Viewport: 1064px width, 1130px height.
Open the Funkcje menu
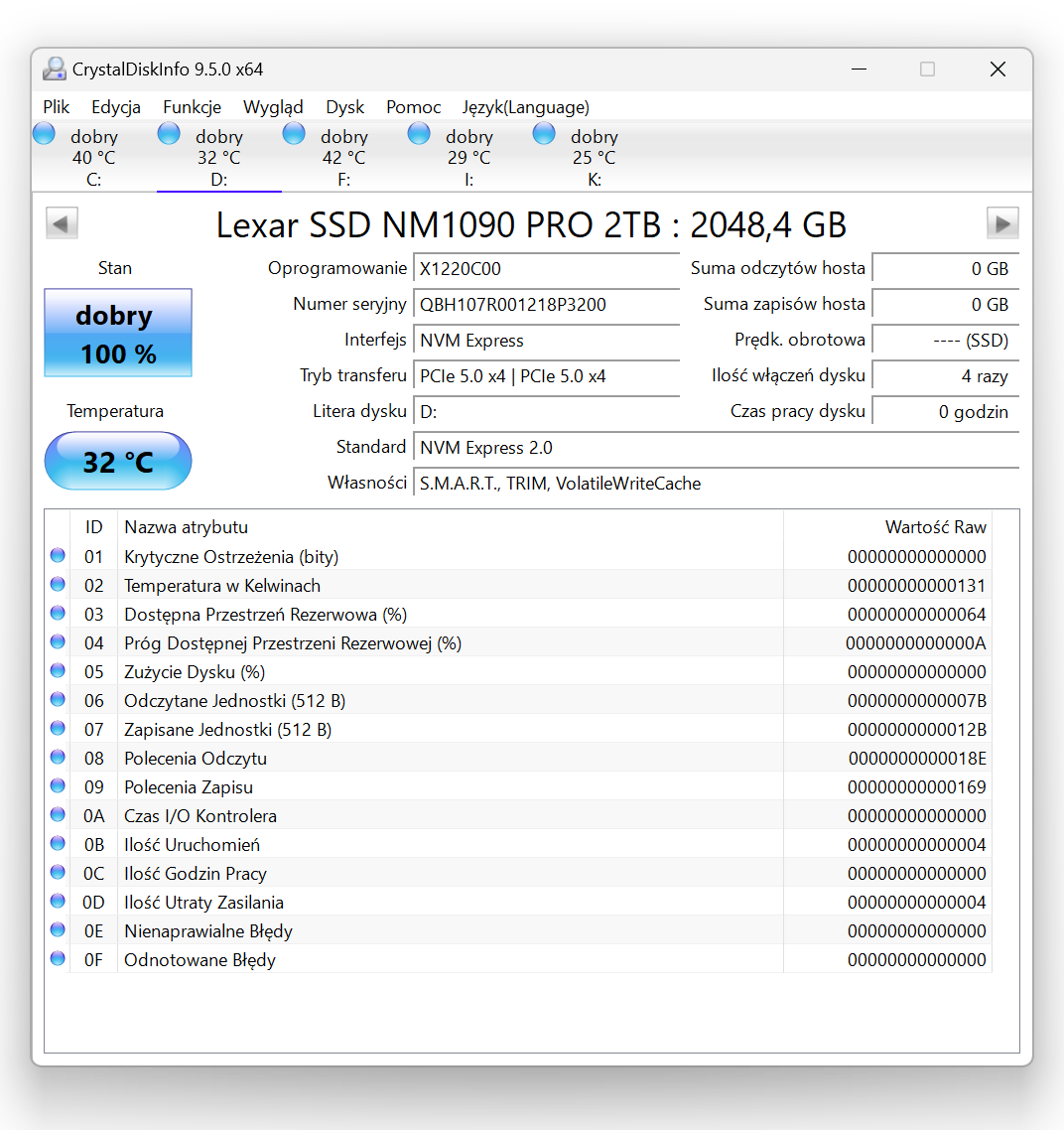coord(192,107)
